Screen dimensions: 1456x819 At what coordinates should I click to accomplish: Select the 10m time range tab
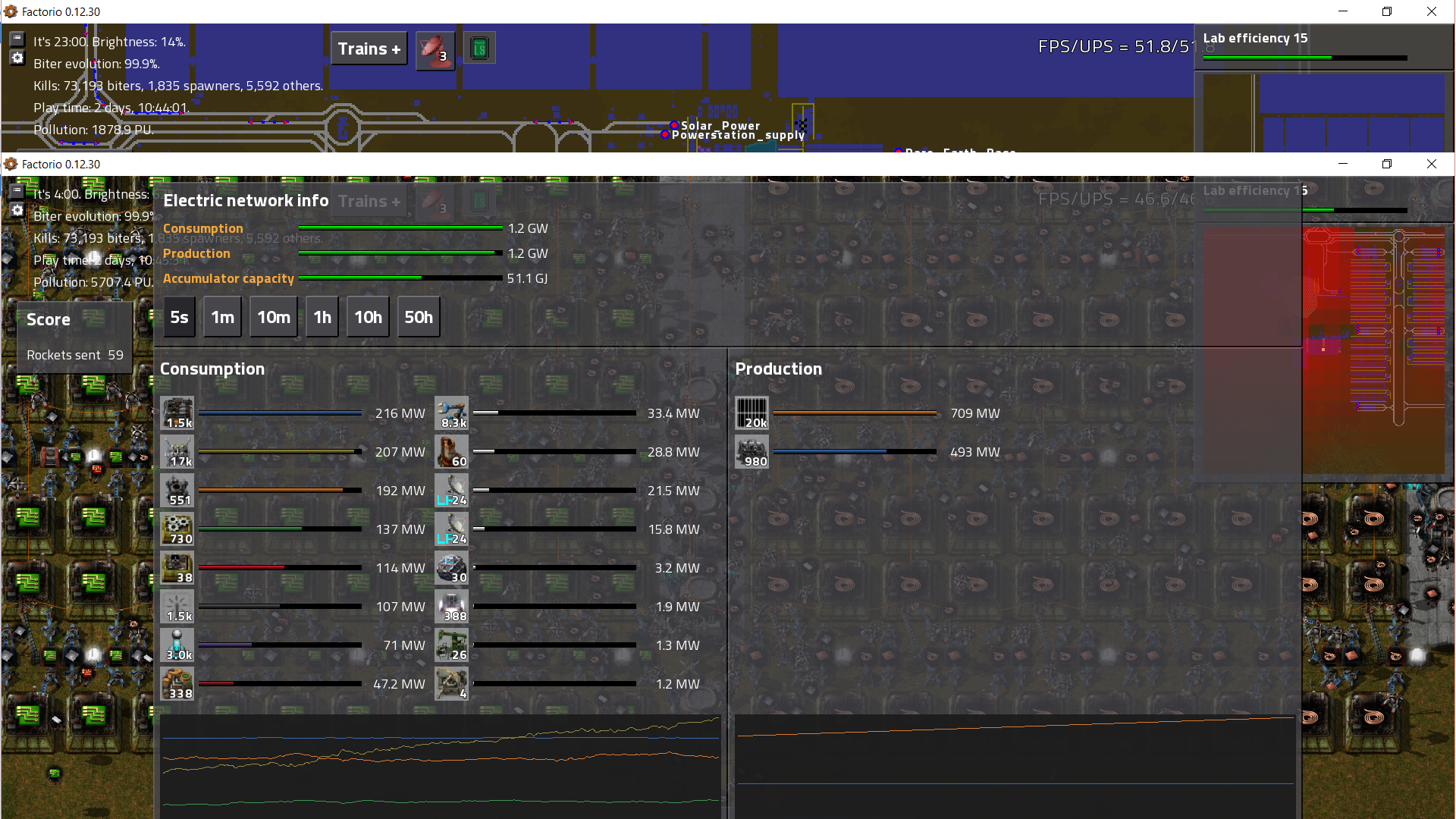click(x=273, y=317)
